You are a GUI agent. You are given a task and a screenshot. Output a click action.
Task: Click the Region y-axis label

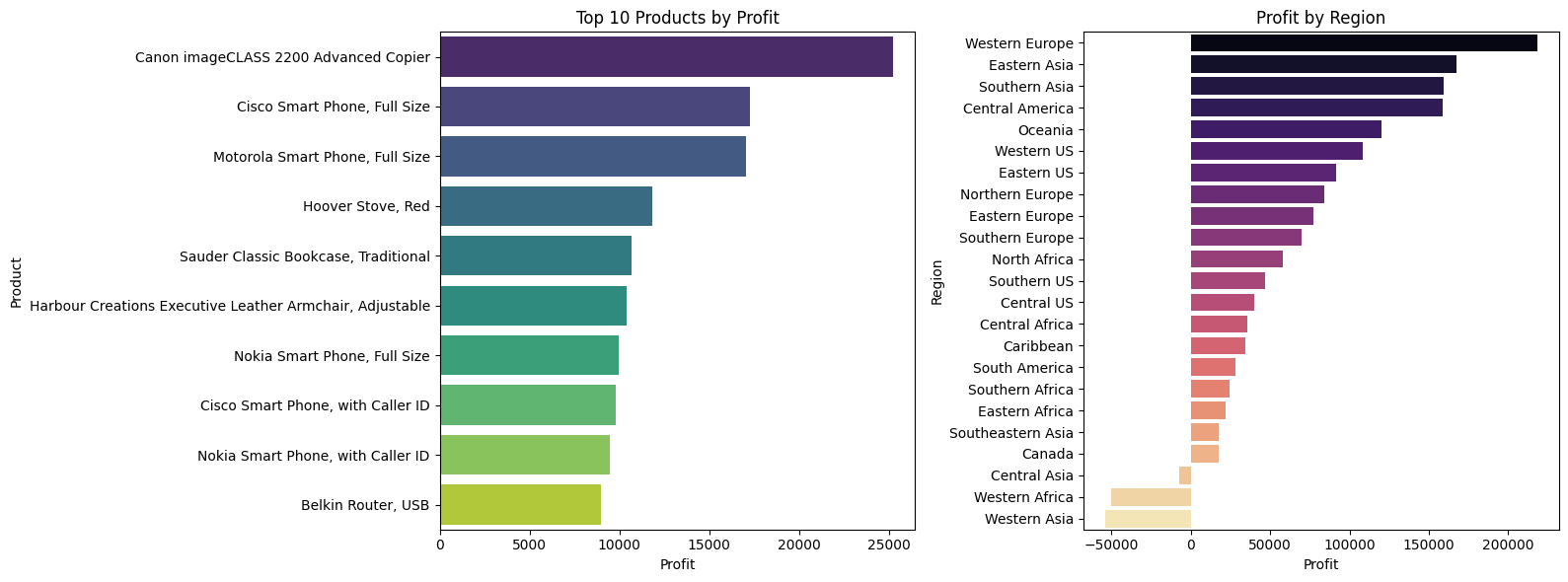pyautogui.click(x=937, y=282)
